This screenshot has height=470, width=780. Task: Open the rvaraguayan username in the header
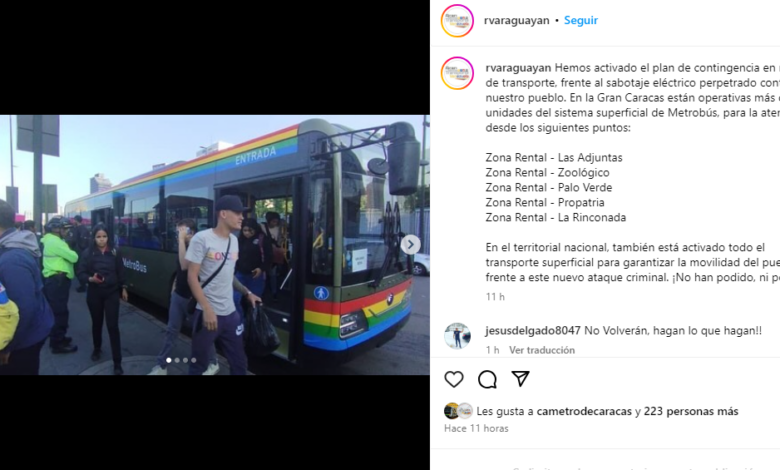point(516,20)
